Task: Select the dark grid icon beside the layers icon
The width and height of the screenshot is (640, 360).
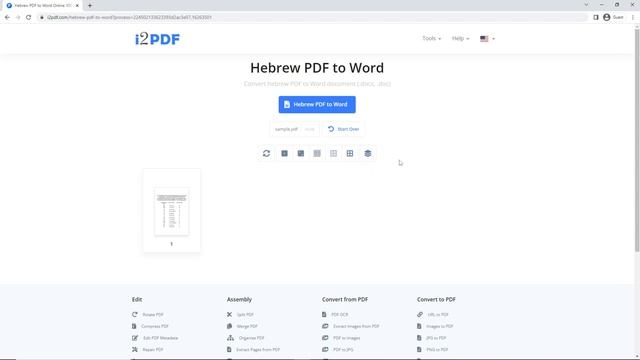Action: tap(350, 153)
